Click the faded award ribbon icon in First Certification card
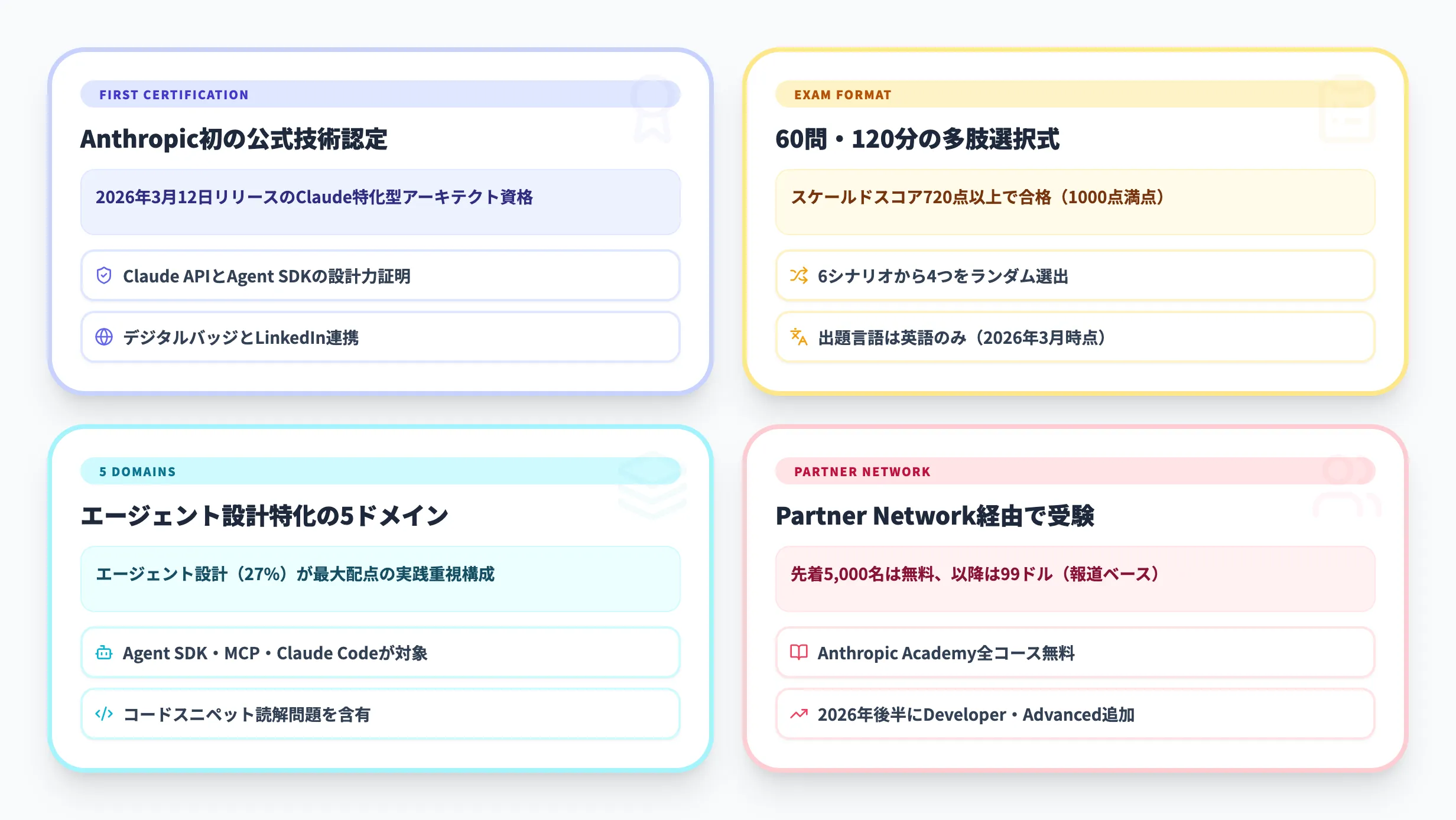The height and width of the screenshot is (820, 1456). coord(652,110)
